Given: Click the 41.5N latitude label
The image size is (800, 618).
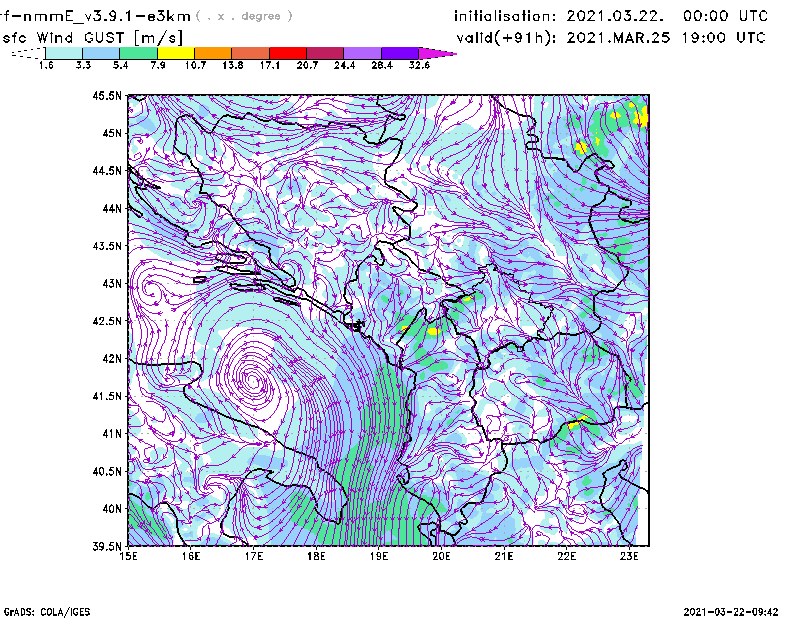Looking at the screenshot, I should pos(107,396).
